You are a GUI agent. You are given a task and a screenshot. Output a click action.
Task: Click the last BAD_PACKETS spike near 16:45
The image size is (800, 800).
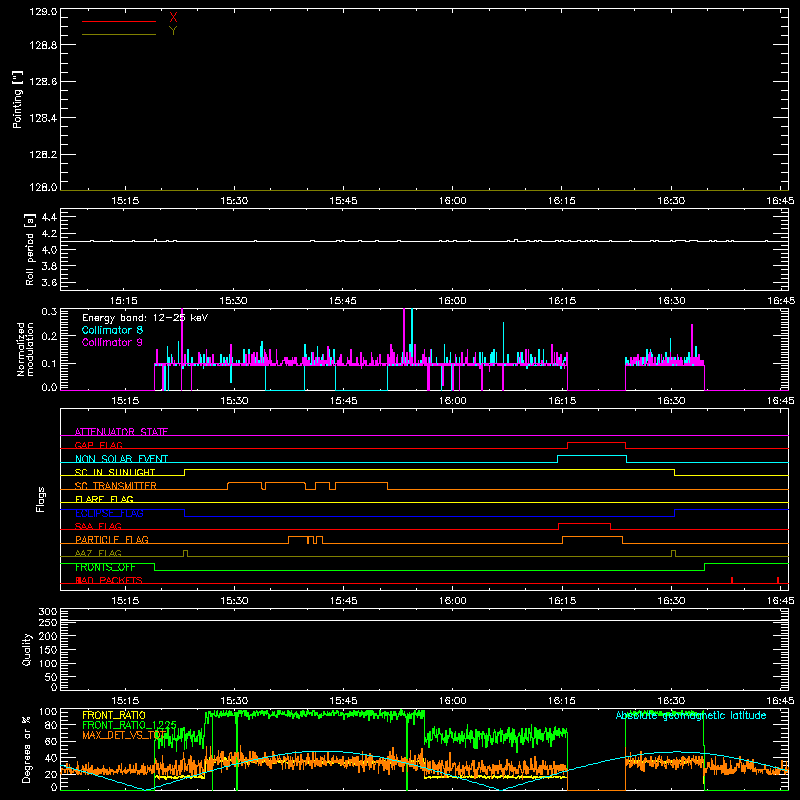coord(778,580)
